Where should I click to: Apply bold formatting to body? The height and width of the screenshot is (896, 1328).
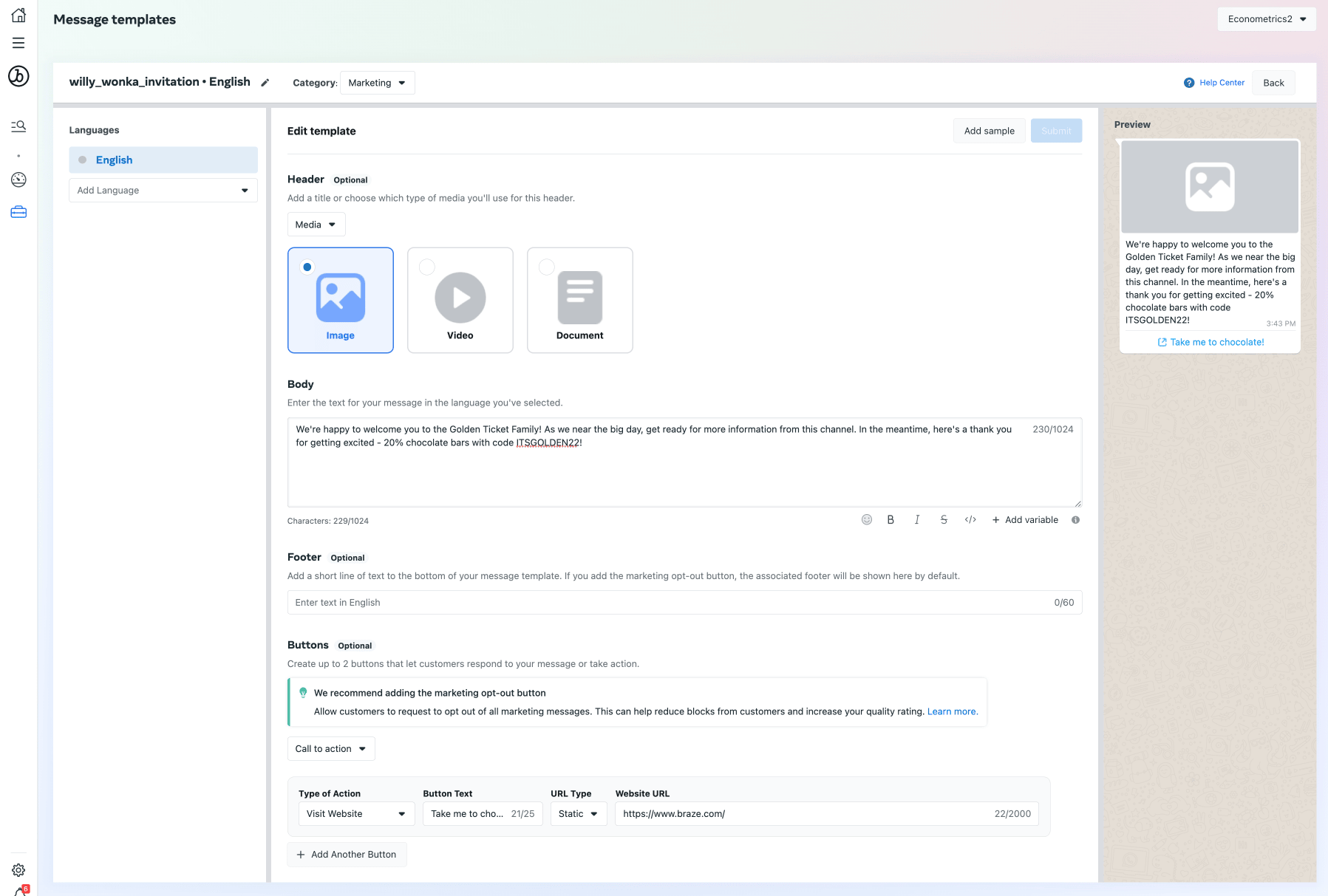pos(891,520)
